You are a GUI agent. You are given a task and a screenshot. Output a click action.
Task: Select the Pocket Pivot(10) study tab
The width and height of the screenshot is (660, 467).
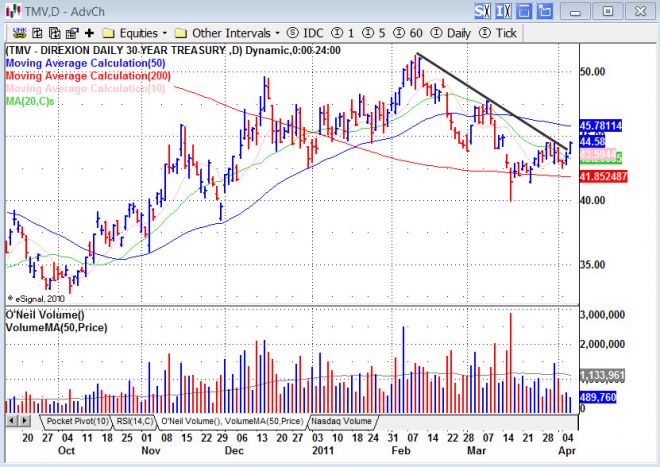(x=76, y=421)
